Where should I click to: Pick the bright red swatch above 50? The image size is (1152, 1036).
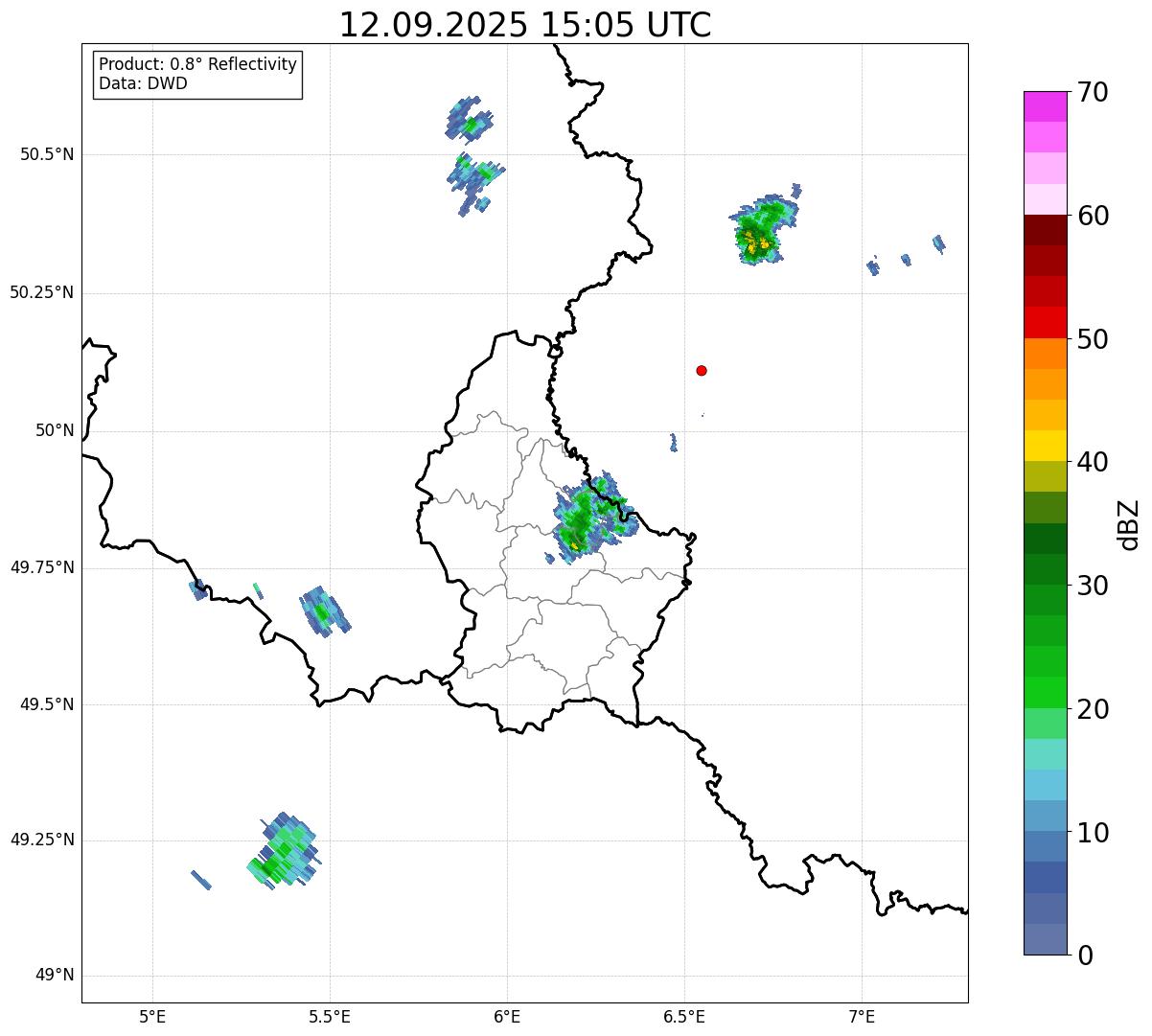coord(1050,322)
